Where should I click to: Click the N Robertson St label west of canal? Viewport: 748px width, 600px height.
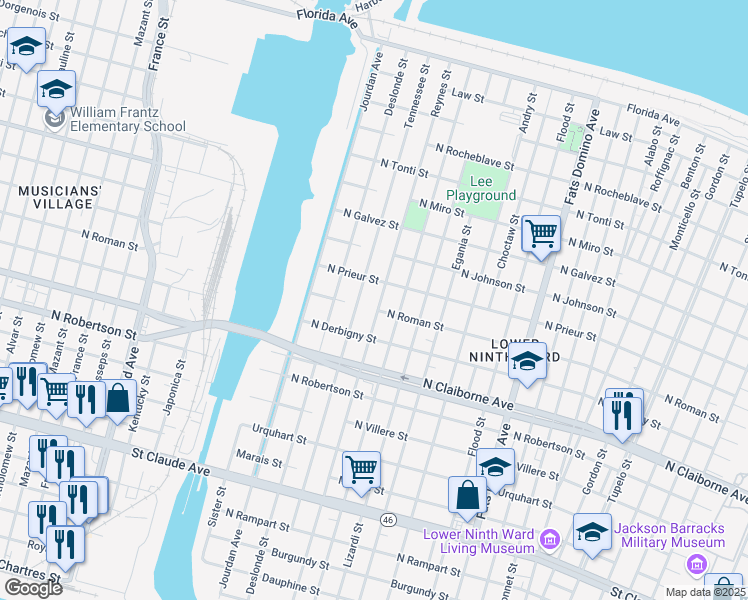coord(94,325)
